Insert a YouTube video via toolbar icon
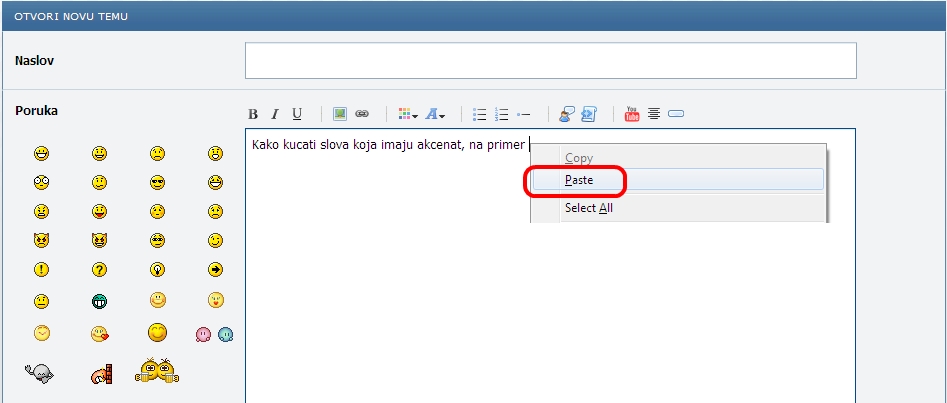This screenshot has height=403, width=947. [632, 114]
